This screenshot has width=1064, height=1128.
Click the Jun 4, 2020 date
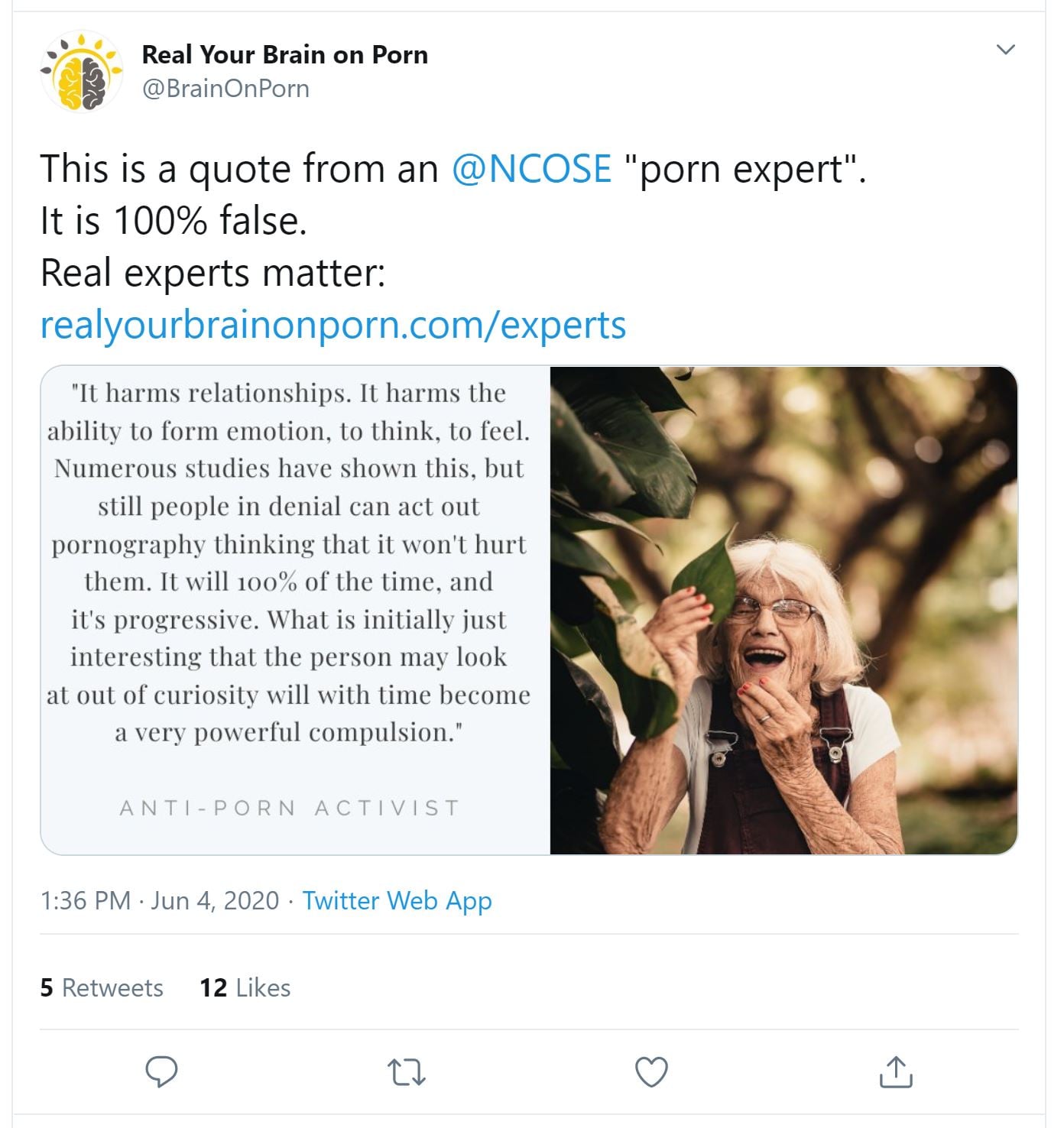tap(215, 900)
